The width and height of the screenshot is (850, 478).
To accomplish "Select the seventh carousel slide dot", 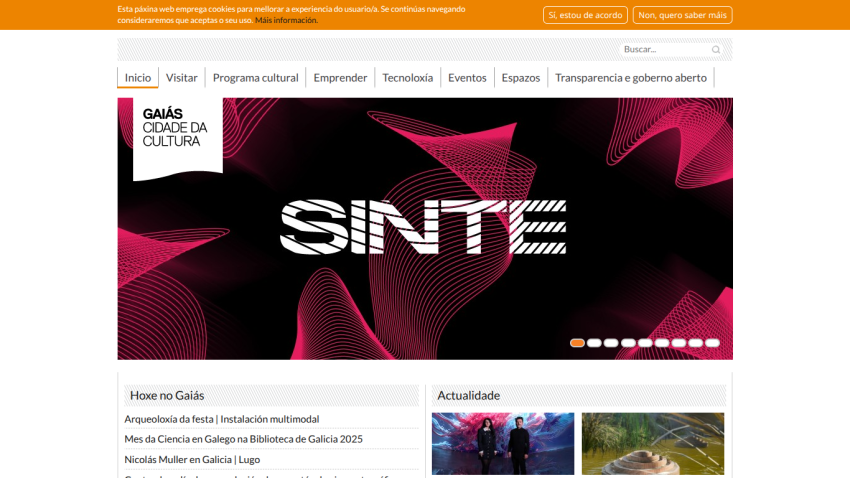I will (679, 343).
